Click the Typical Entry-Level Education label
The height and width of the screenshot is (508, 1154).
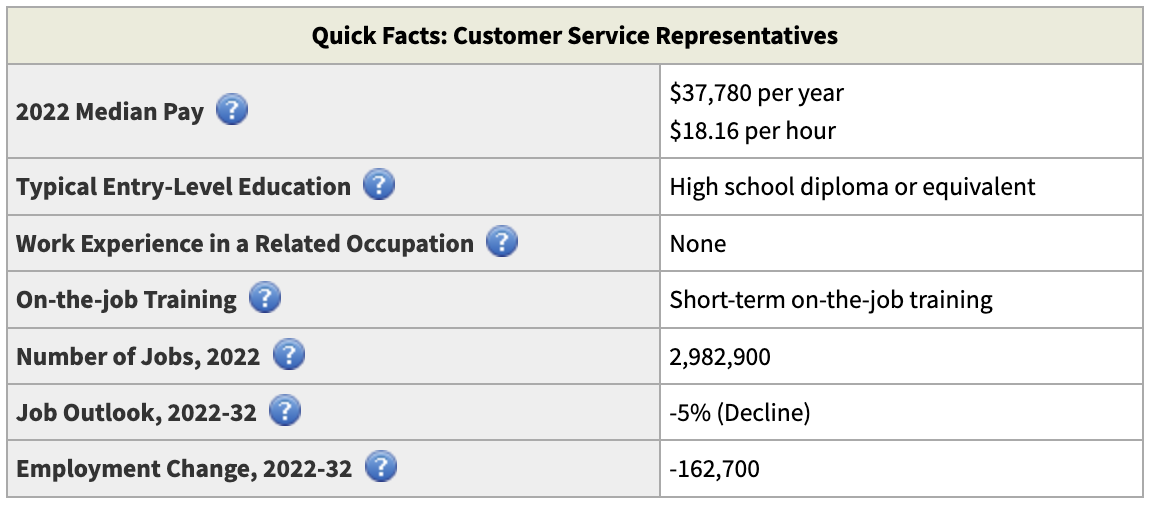click(x=183, y=186)
